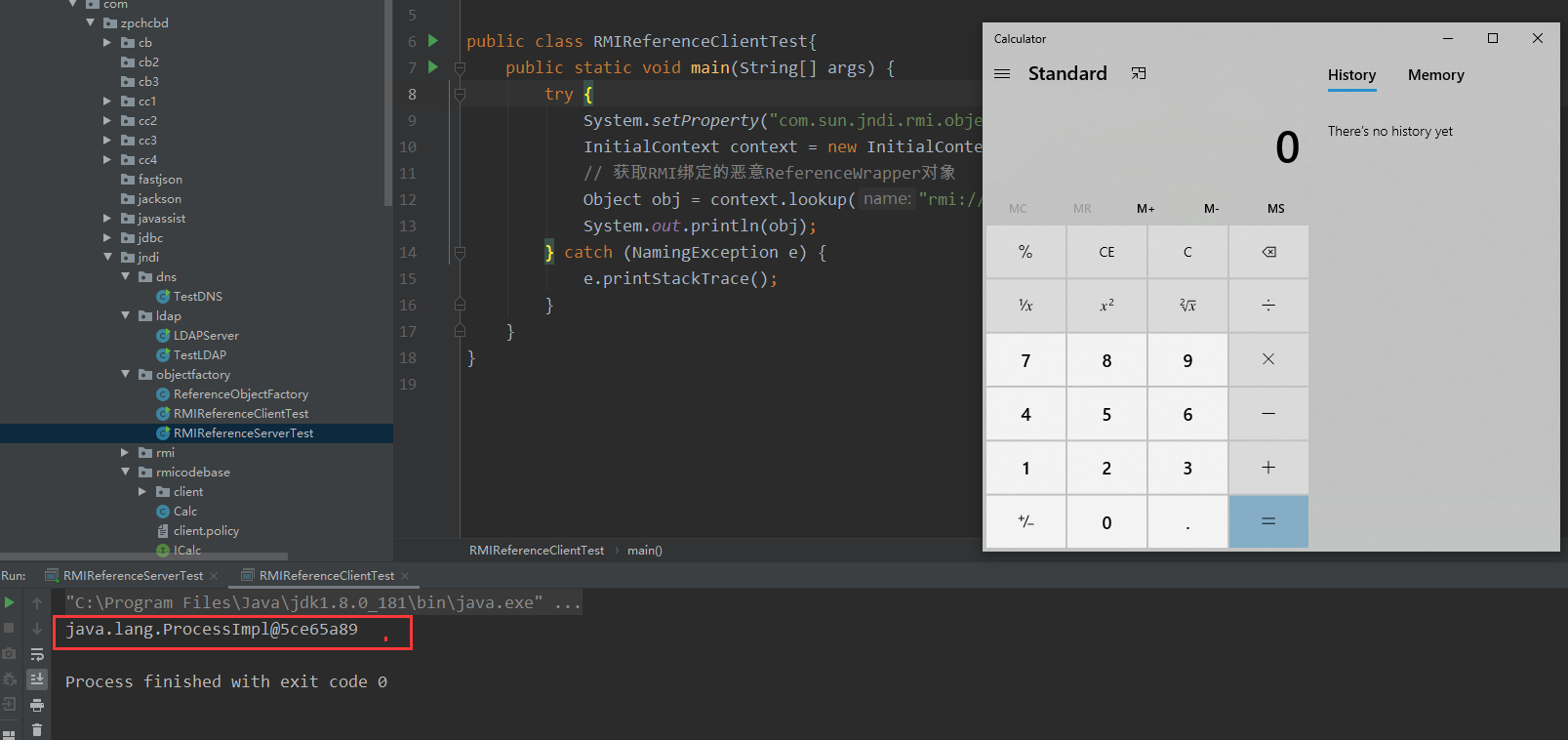Collapse the objectfactory package folder

click(x=125, y=374)
